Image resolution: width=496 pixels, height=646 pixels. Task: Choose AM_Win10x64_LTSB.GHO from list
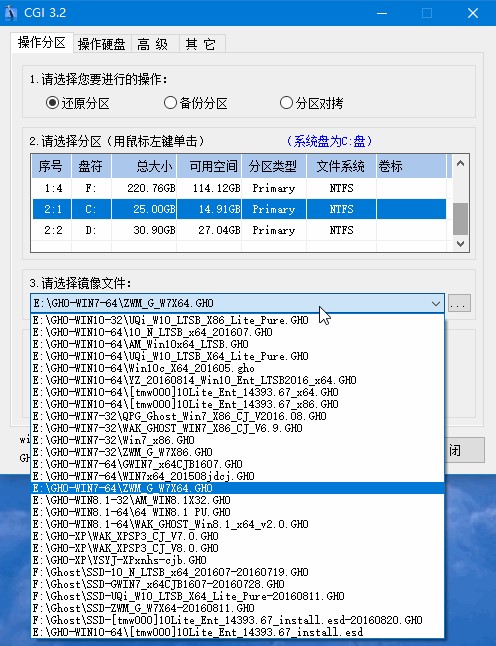[x=238, y=344]
